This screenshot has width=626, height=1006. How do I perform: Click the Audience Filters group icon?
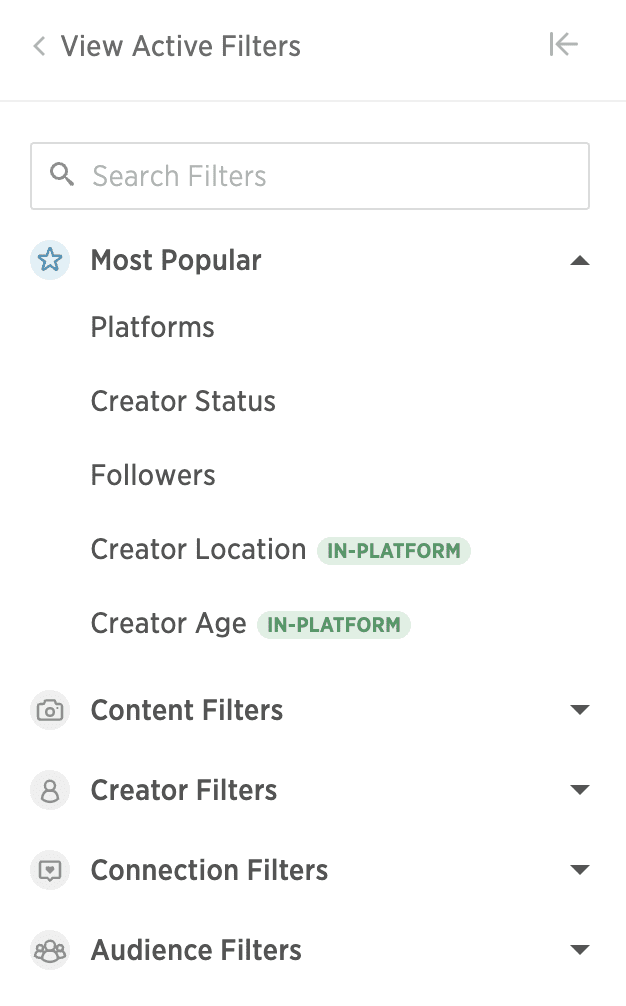point(50,950)
